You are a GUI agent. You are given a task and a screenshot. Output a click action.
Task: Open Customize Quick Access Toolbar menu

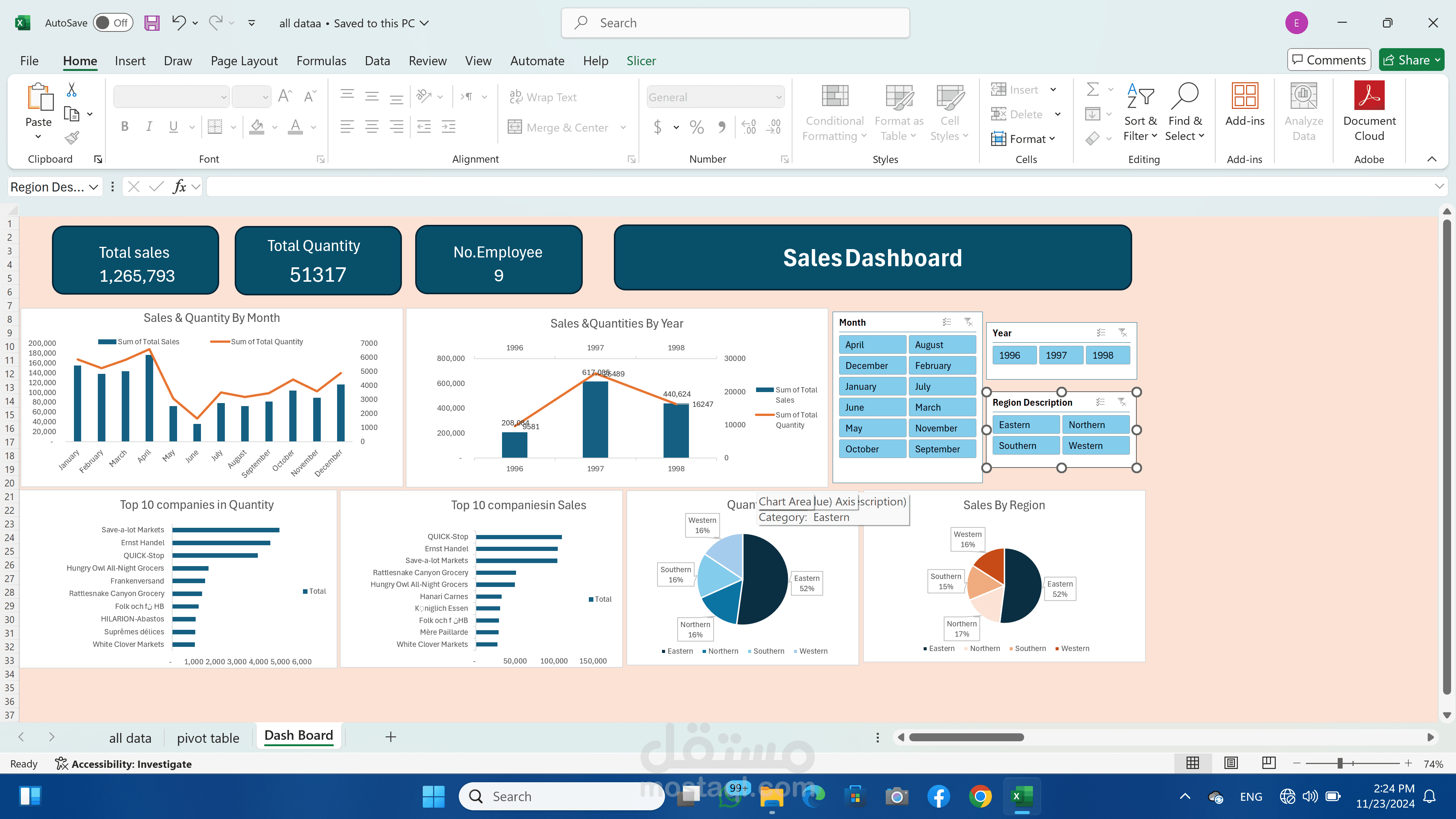tap(251, 23)
